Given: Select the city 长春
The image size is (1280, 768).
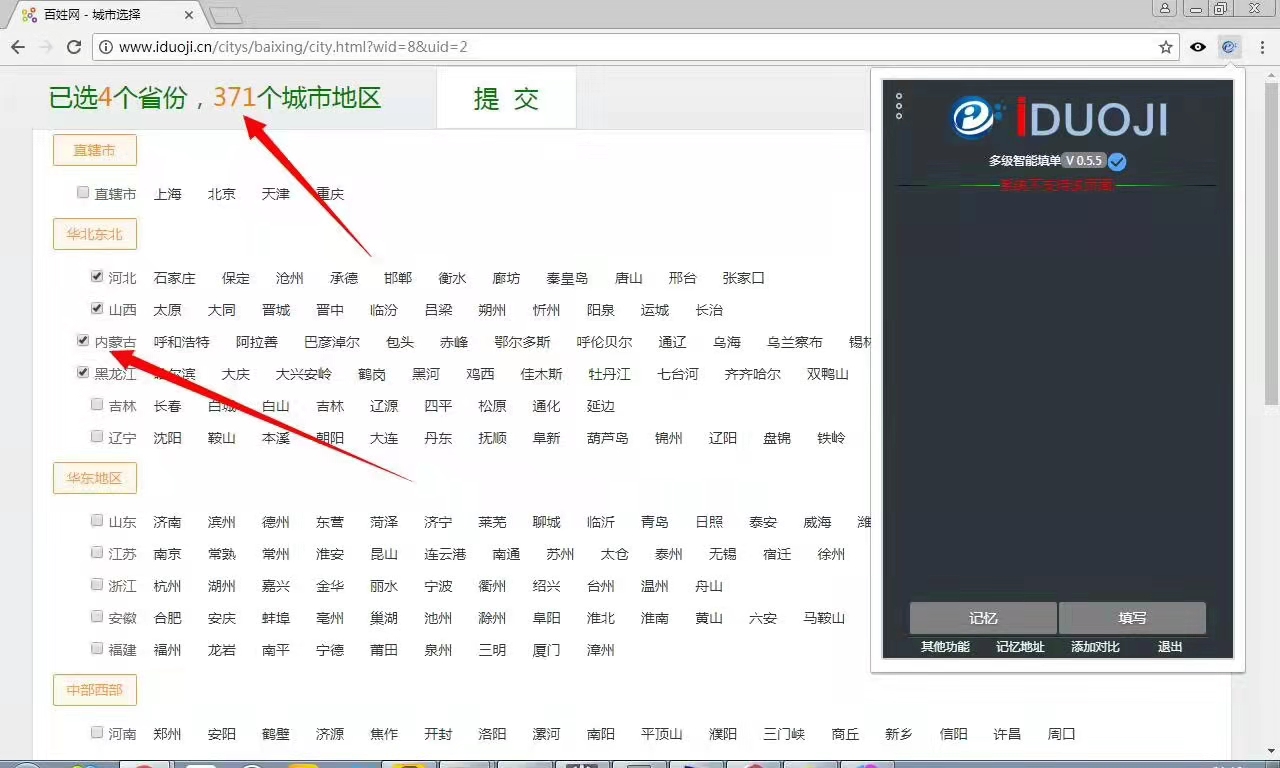Looking at the screenshot, I should (168, 406).
